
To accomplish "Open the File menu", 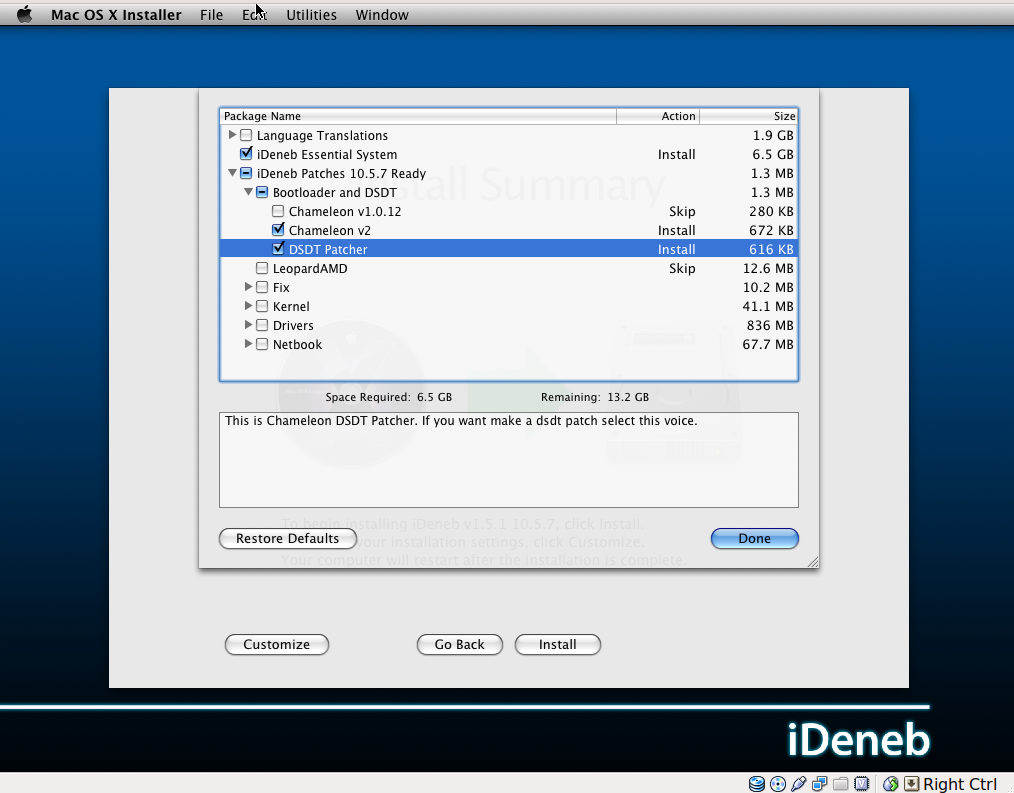I will (211, 15).
